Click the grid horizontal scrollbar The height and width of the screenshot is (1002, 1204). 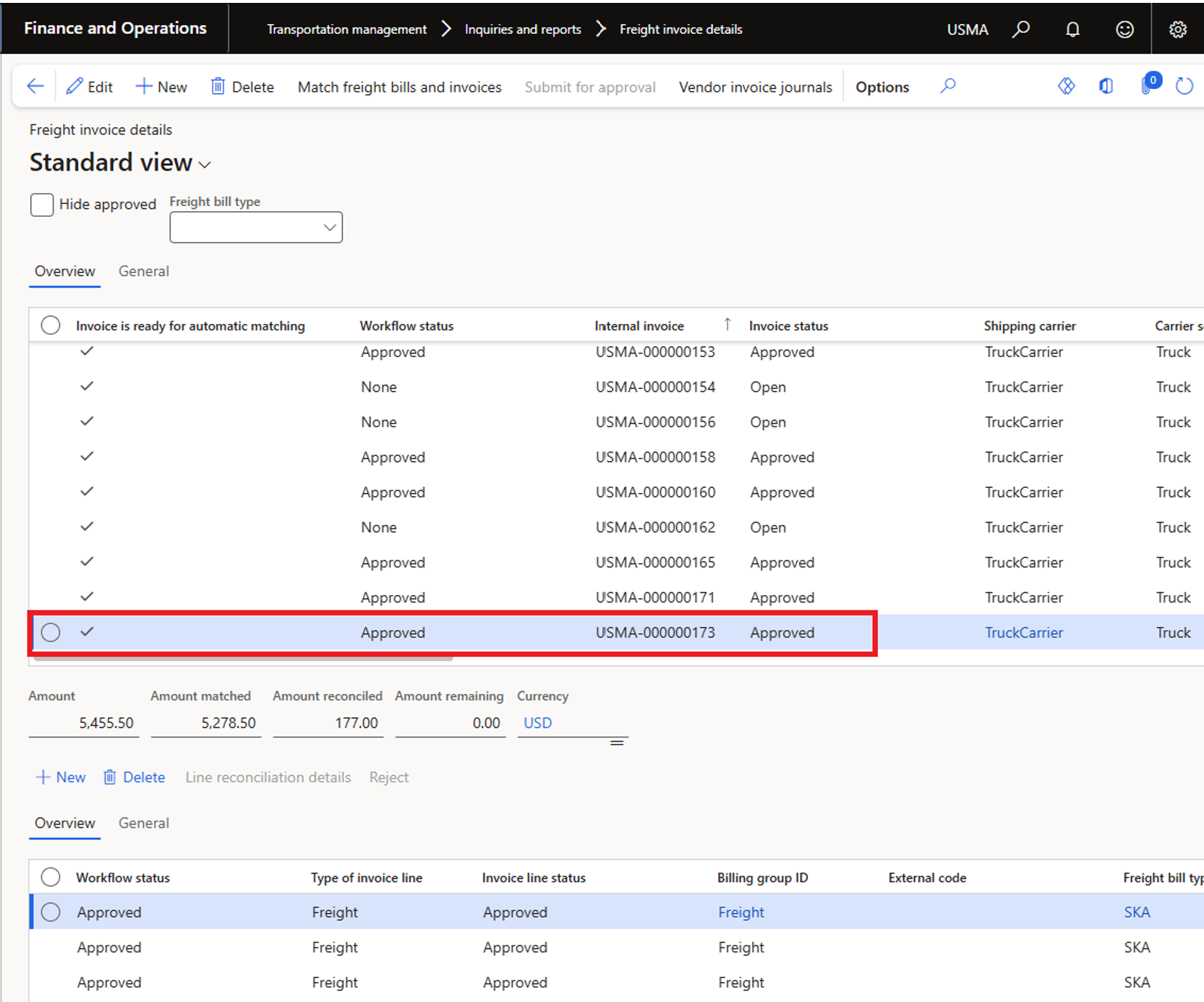pos(242,659)
